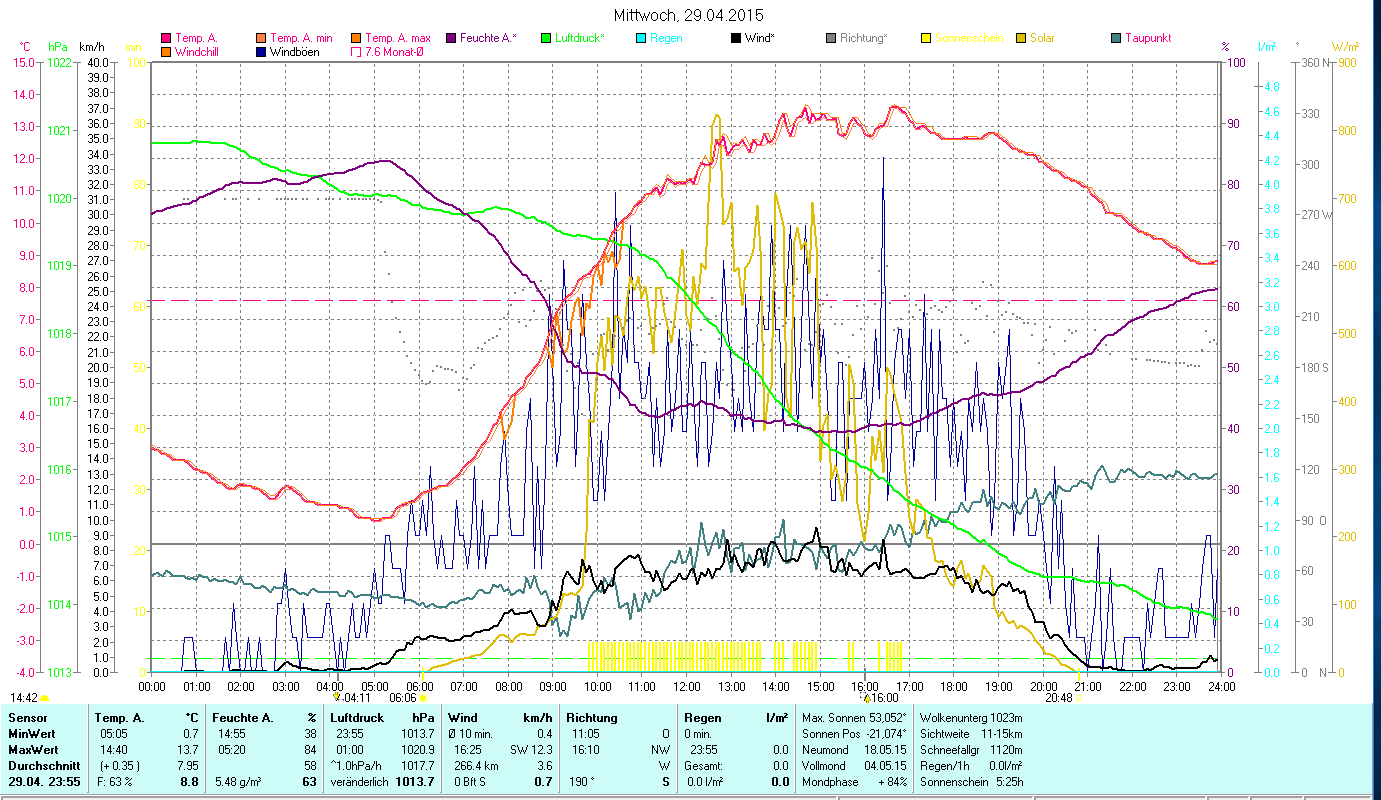The height and width of the screenshot is (800, 1381).
Task: Click the sunset sun icon at 20:48
Action: click(x=1078, y=698)
